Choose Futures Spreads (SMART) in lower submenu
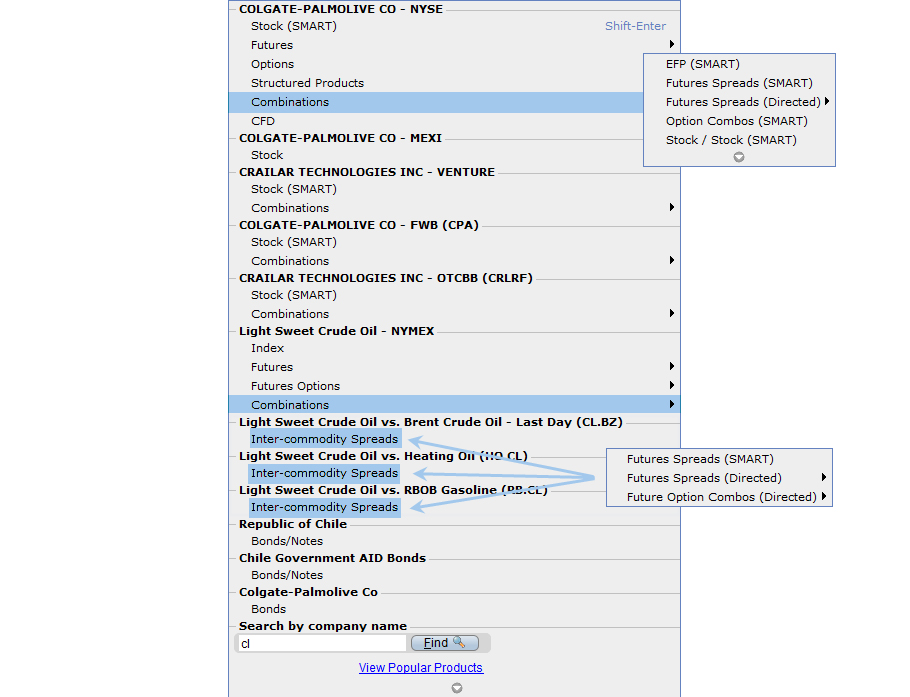The width and height of the screenshot is (910, 697). [700, 459]
